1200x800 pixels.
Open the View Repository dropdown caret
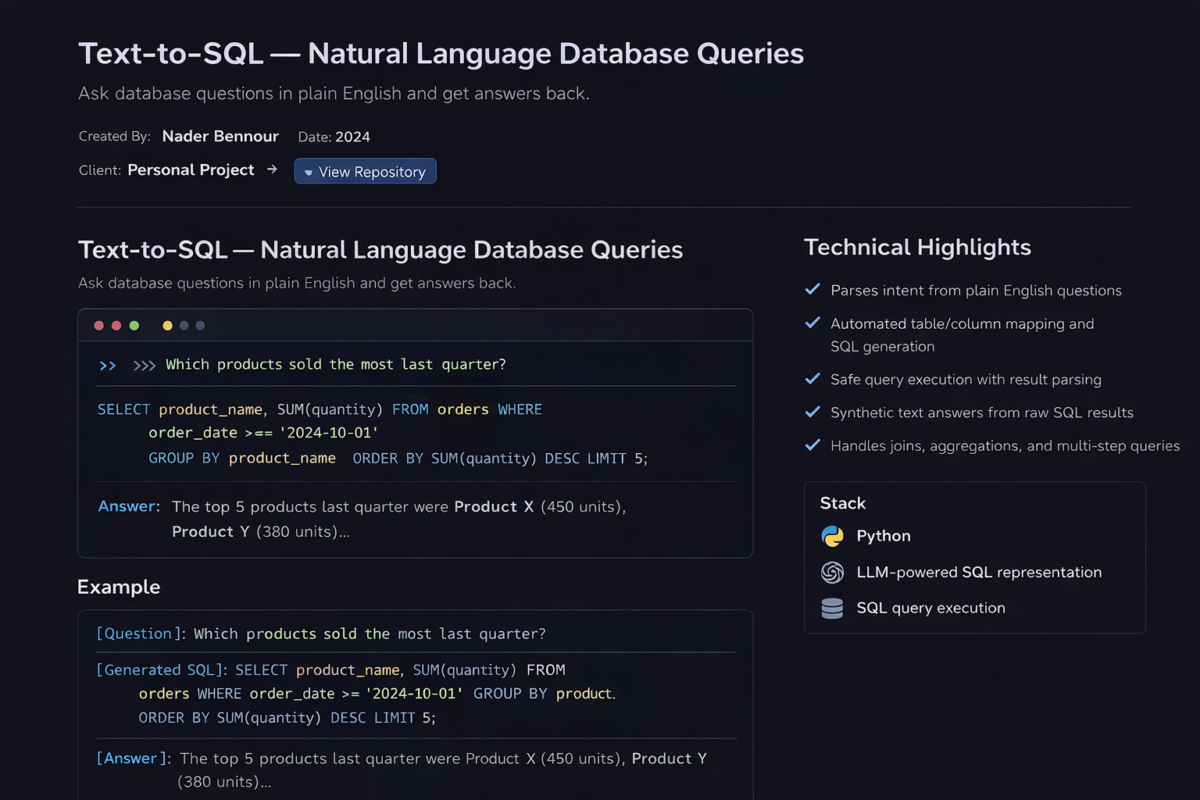click(307, 171)
